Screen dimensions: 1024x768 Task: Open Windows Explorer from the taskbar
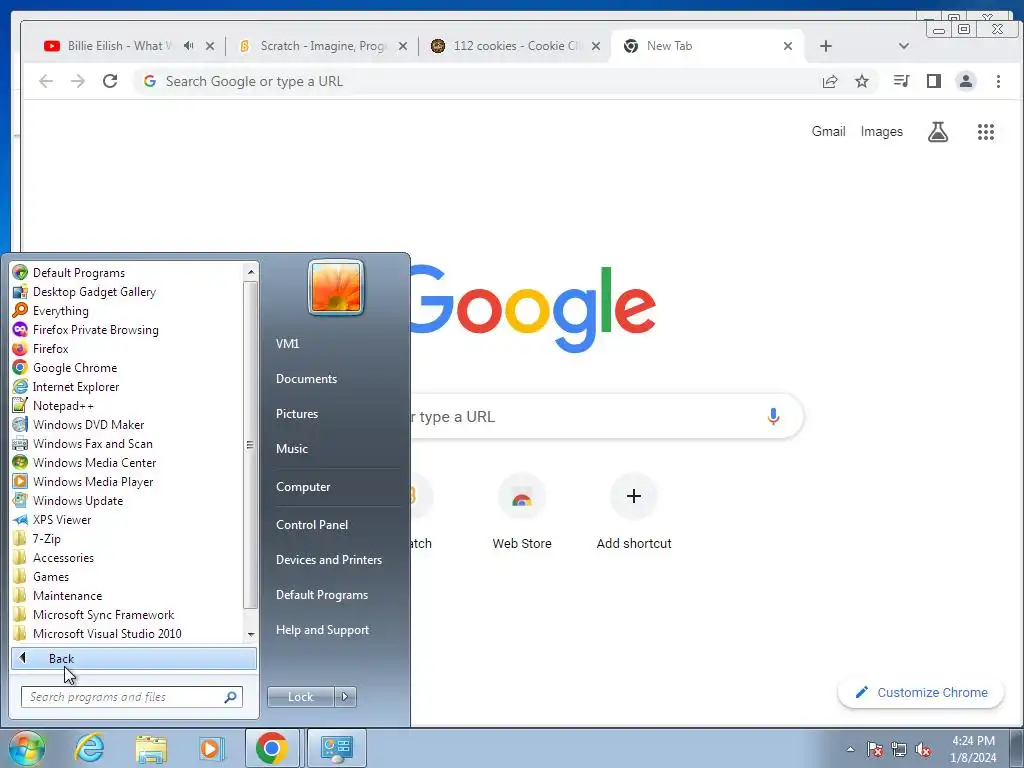tap(151, 748)
